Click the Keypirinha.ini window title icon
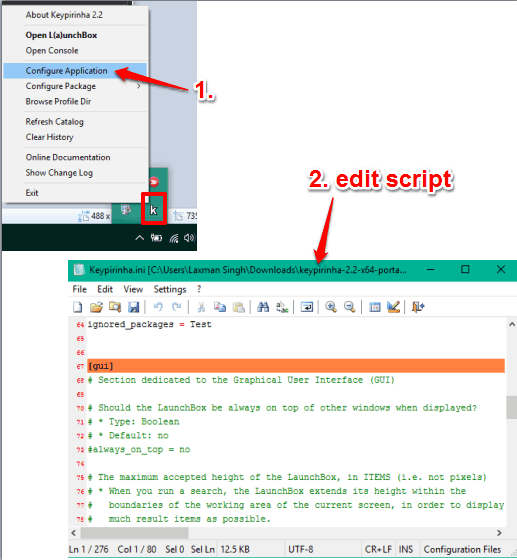Image resolution: width=517 pixels, height=560 pixels. [79, 270]
